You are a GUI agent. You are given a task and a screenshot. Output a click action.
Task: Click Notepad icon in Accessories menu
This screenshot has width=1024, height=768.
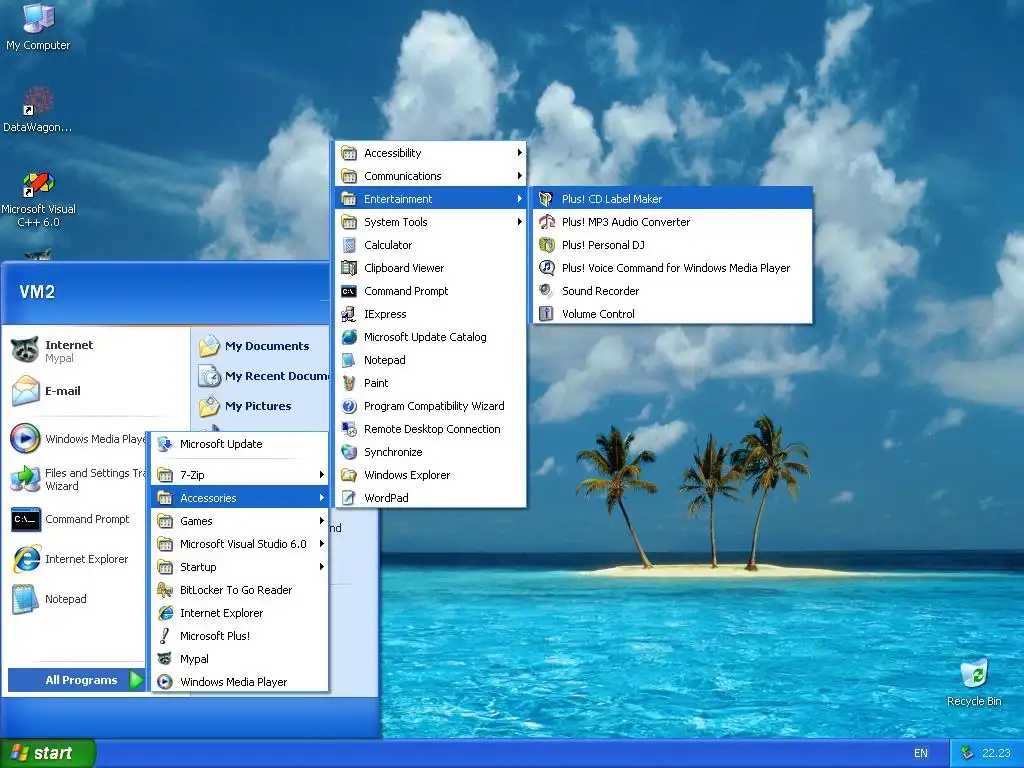[x=349, y=360]
